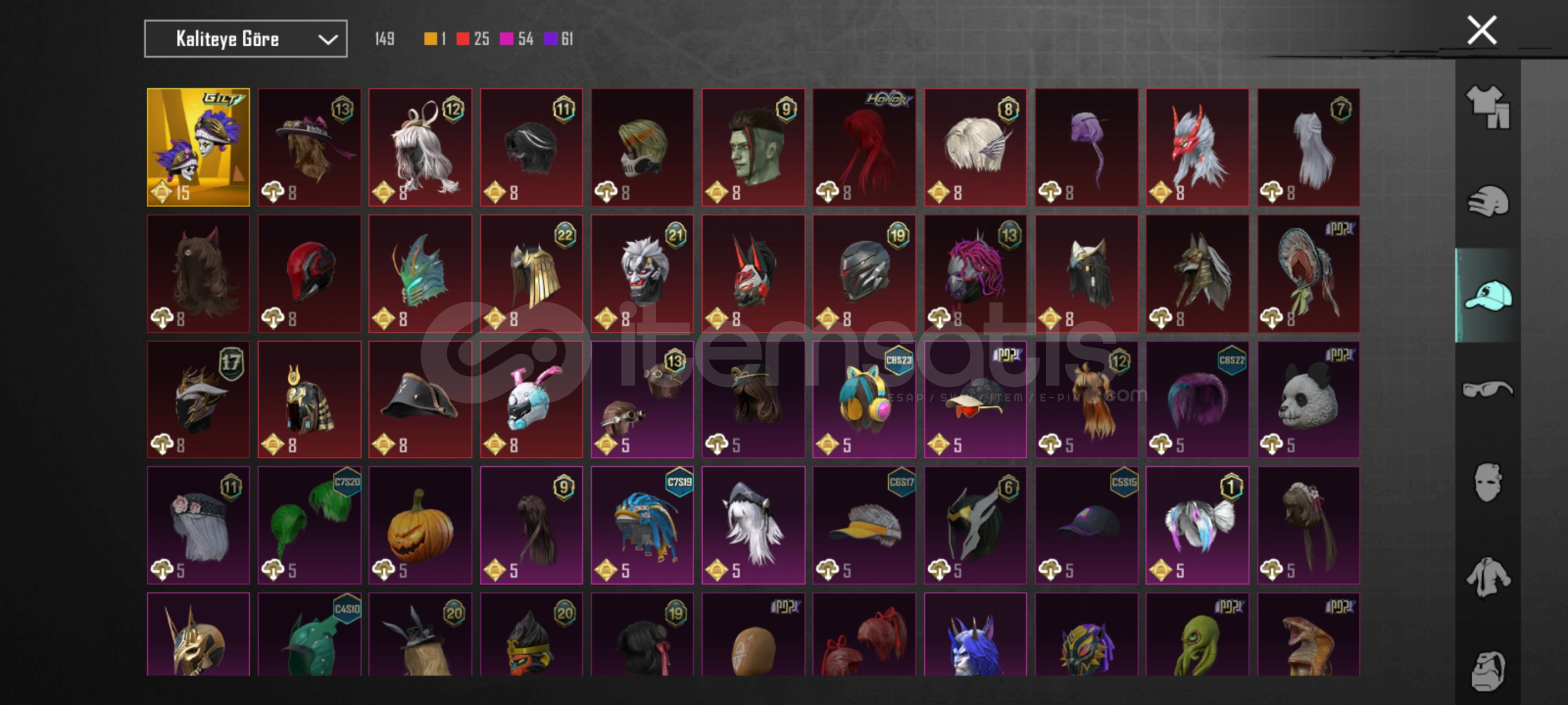
Task: Filter by purple quality count 61
Action: [558, 39]
